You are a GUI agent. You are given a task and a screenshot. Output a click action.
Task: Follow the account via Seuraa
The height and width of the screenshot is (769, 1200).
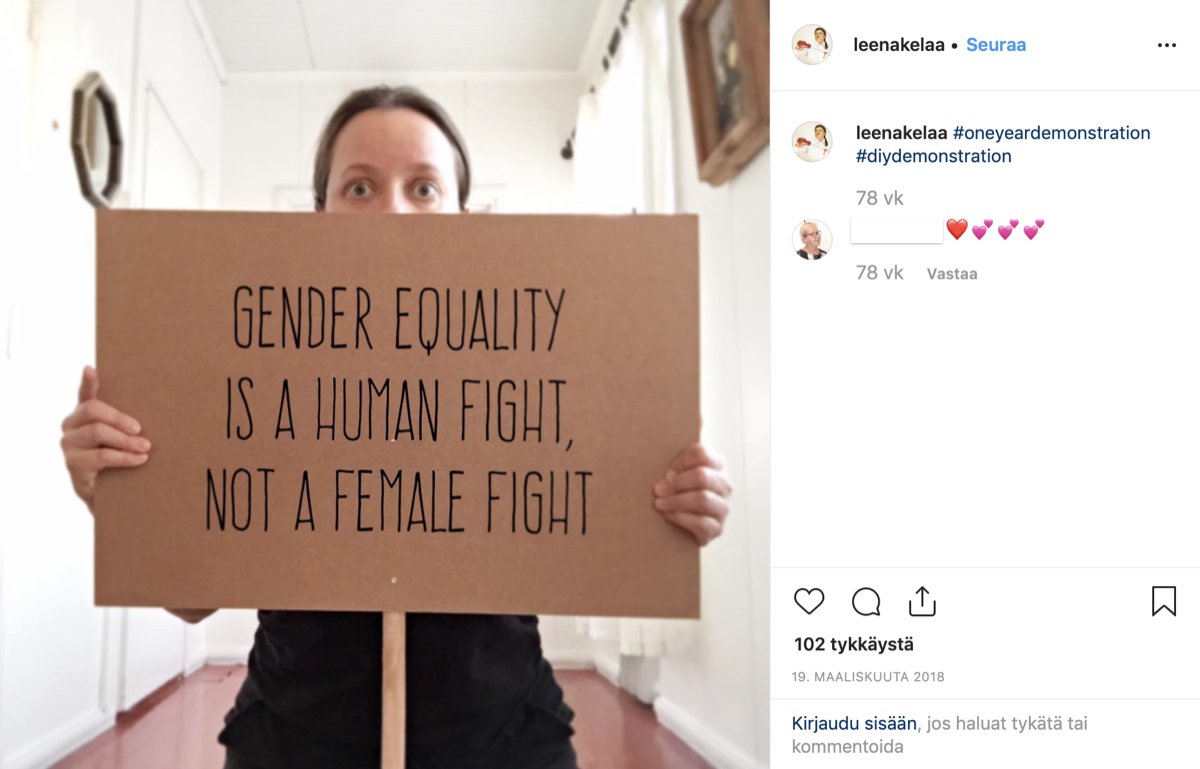pyautogui.click(x=996, y=45)
